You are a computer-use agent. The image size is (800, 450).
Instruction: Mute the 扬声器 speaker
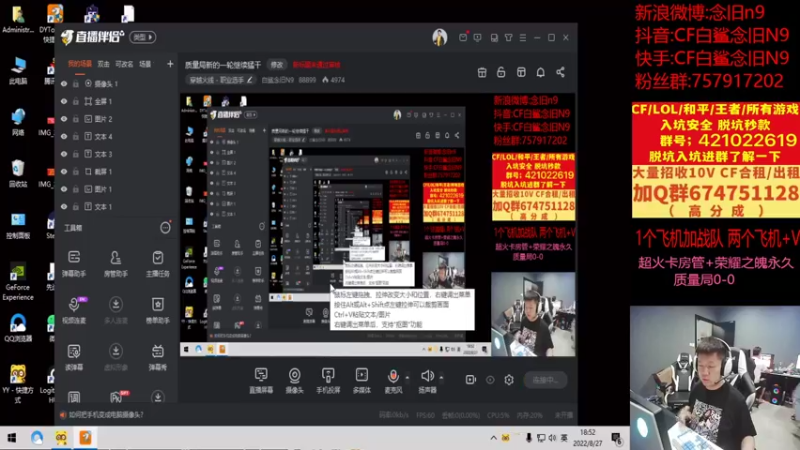428,380
